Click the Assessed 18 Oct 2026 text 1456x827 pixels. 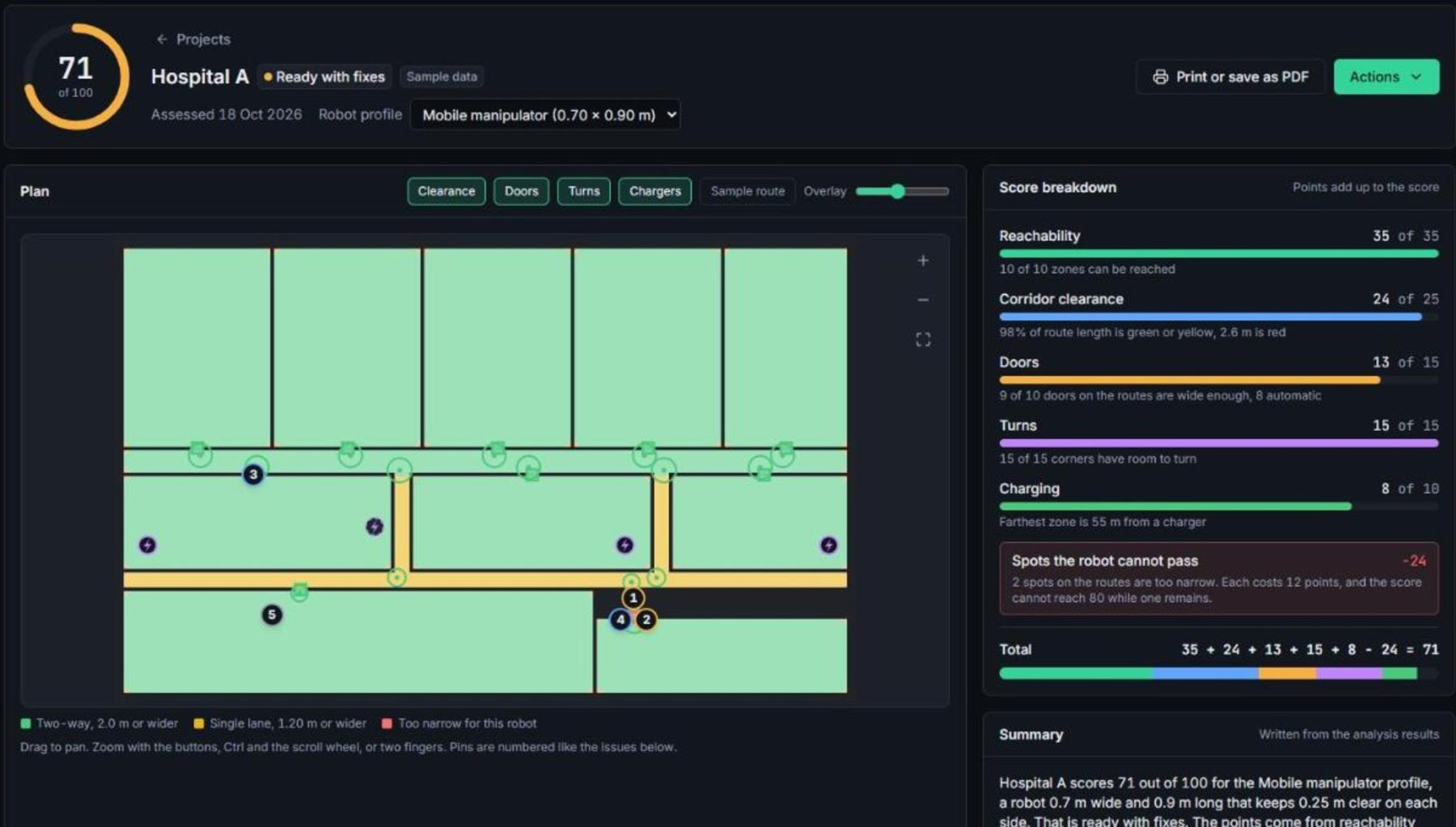(226, 115)
